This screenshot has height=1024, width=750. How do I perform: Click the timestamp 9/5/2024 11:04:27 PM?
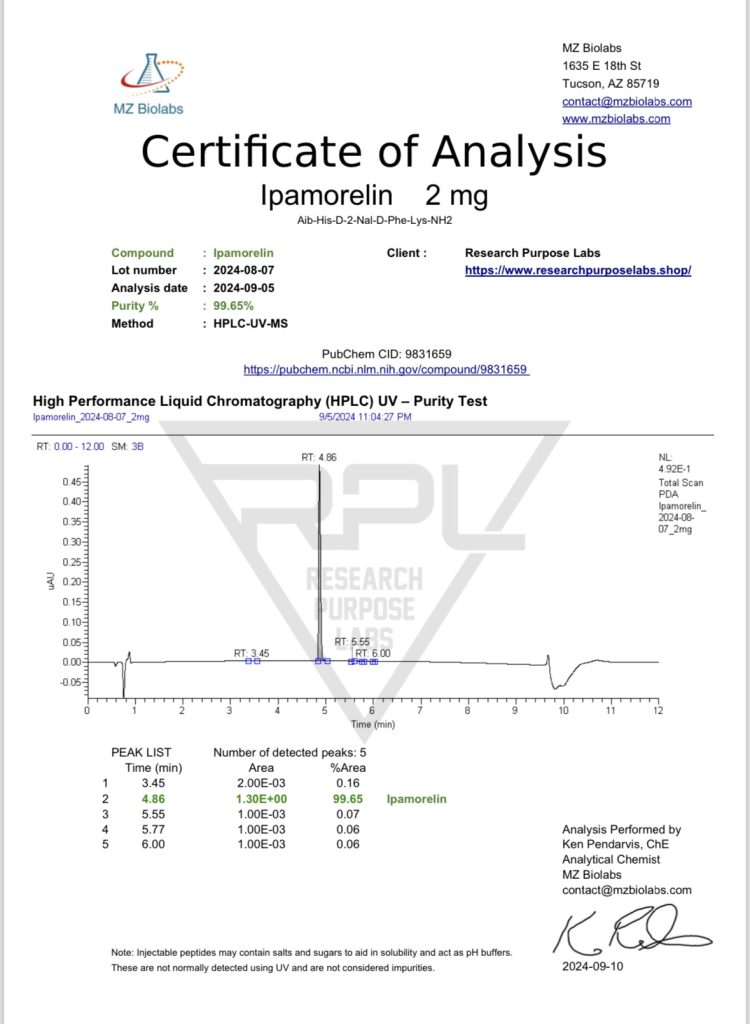point(365,417)
